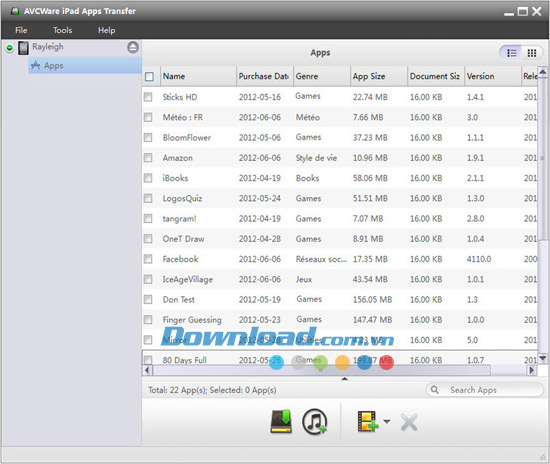Check the Don Test checkbox

148,300
